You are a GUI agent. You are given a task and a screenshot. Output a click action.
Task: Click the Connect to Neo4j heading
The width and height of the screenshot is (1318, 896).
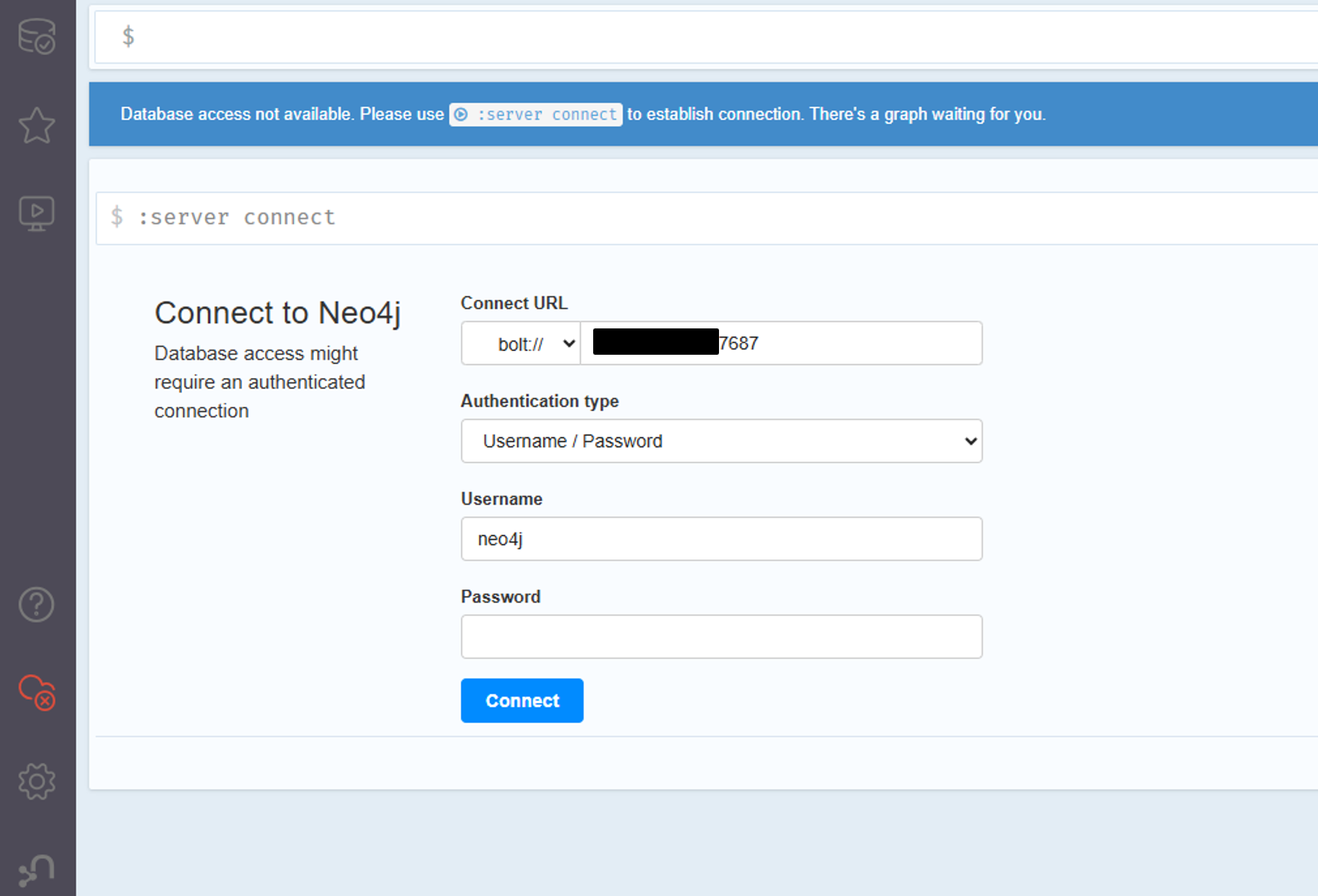click(x=278, y=313)
